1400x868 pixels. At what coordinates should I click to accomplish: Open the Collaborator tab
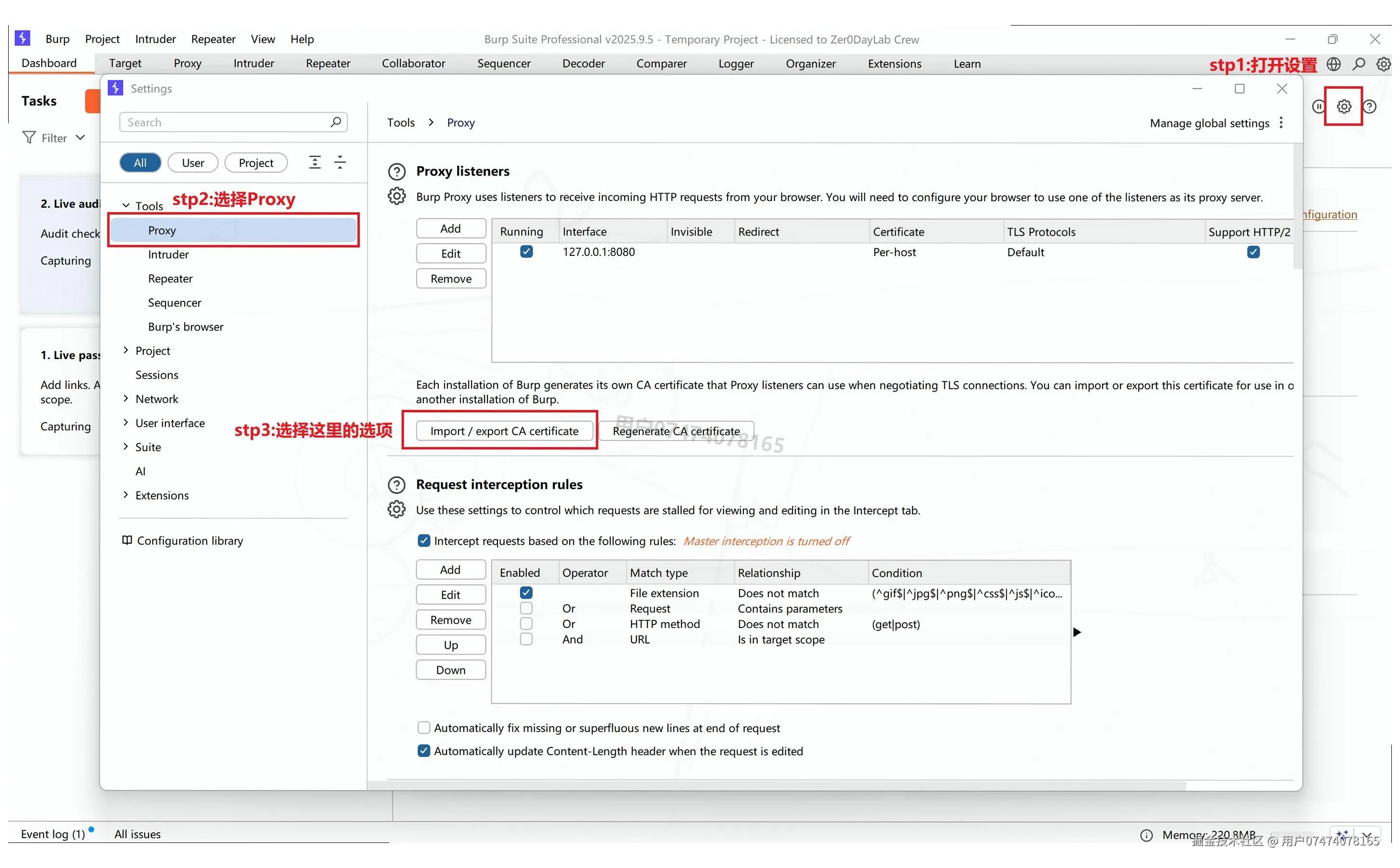coord(414,63)
